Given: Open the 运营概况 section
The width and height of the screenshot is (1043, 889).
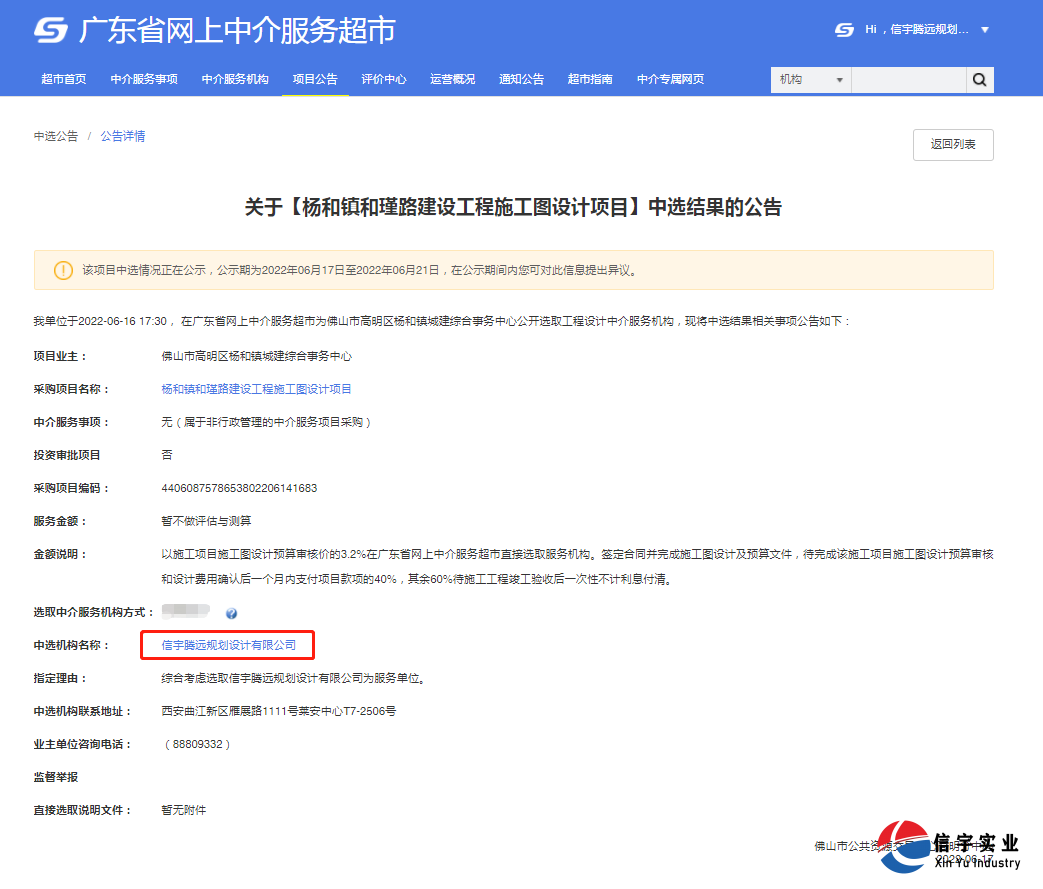Looking at the screenshot, I should point(452,79).
